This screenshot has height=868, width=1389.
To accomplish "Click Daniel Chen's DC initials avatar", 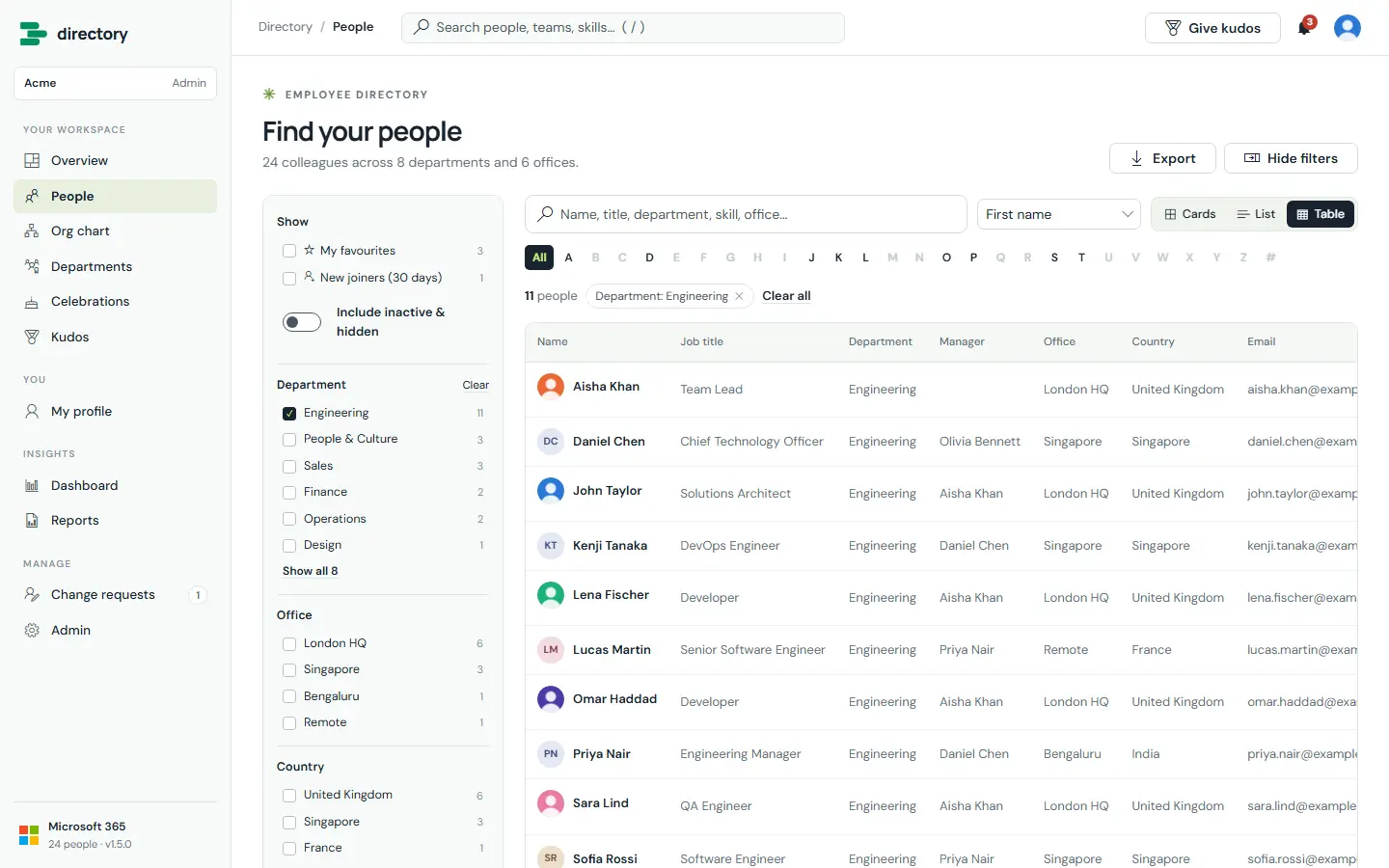I will pos(551,442).
